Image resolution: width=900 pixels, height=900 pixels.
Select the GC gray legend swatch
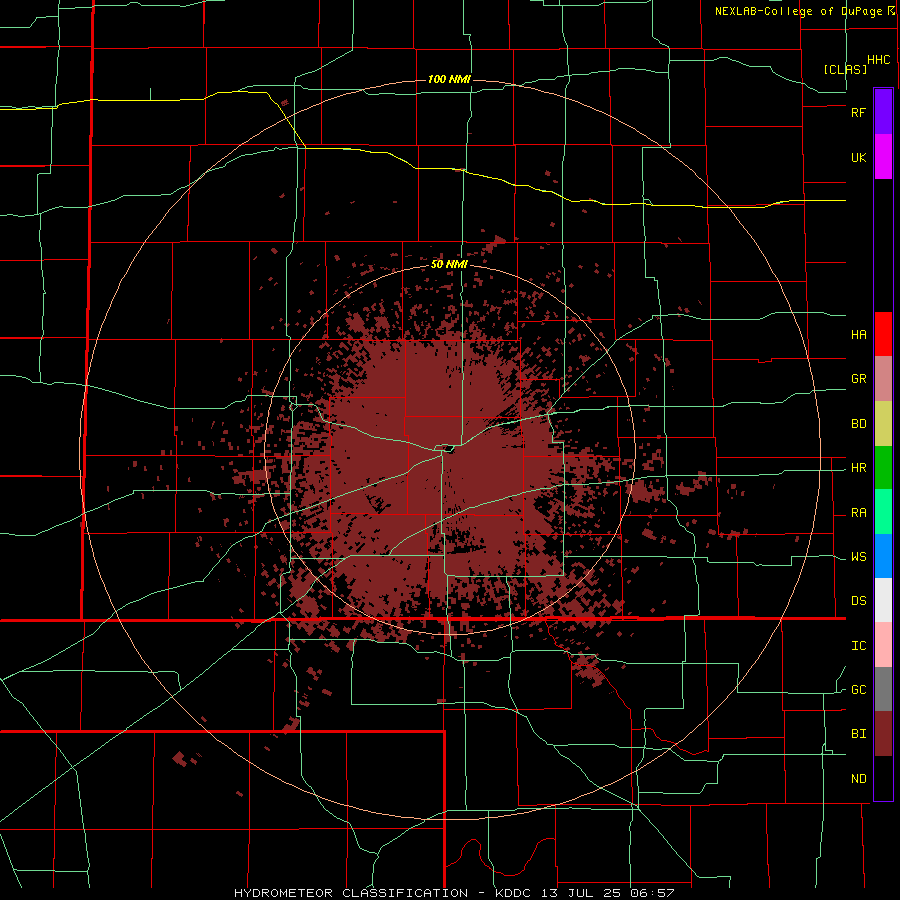click(883, 689)
